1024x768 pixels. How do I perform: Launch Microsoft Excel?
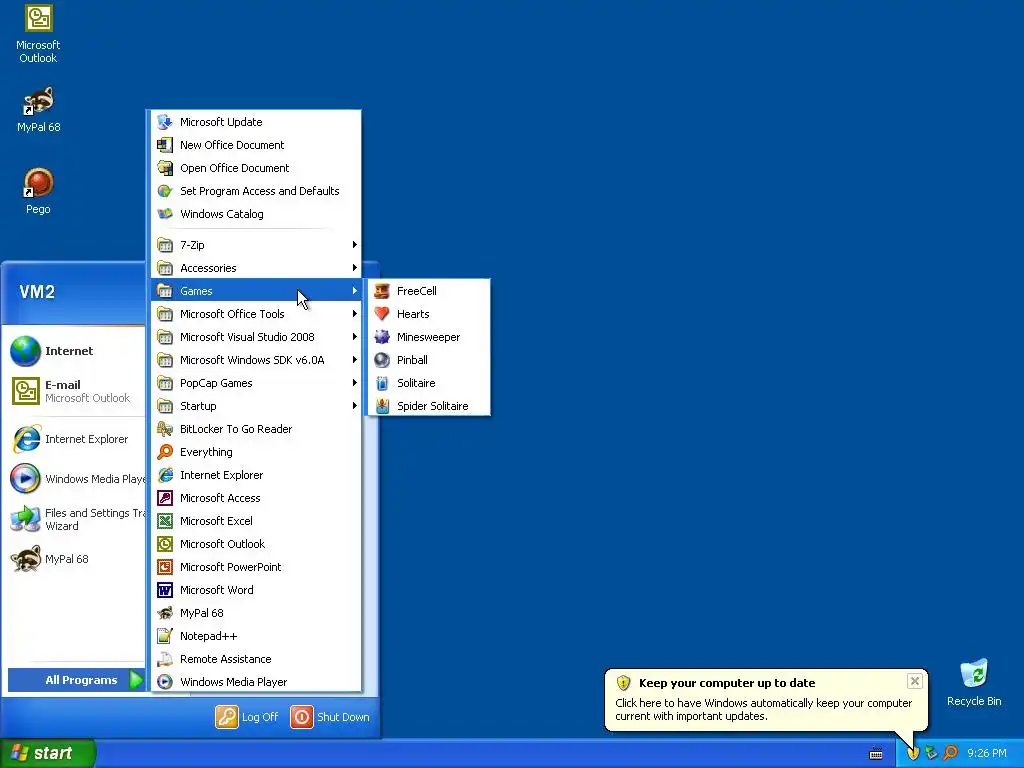click(256, 520)
